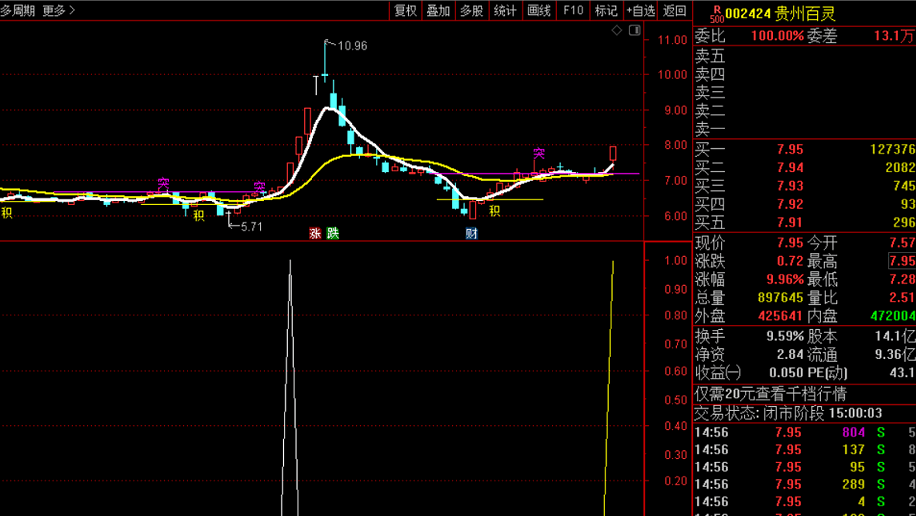Image resolution: width=916 pixels, height=516 pixels.
Task: Click the 卖五 ask level row
Action: pos(804,56)
